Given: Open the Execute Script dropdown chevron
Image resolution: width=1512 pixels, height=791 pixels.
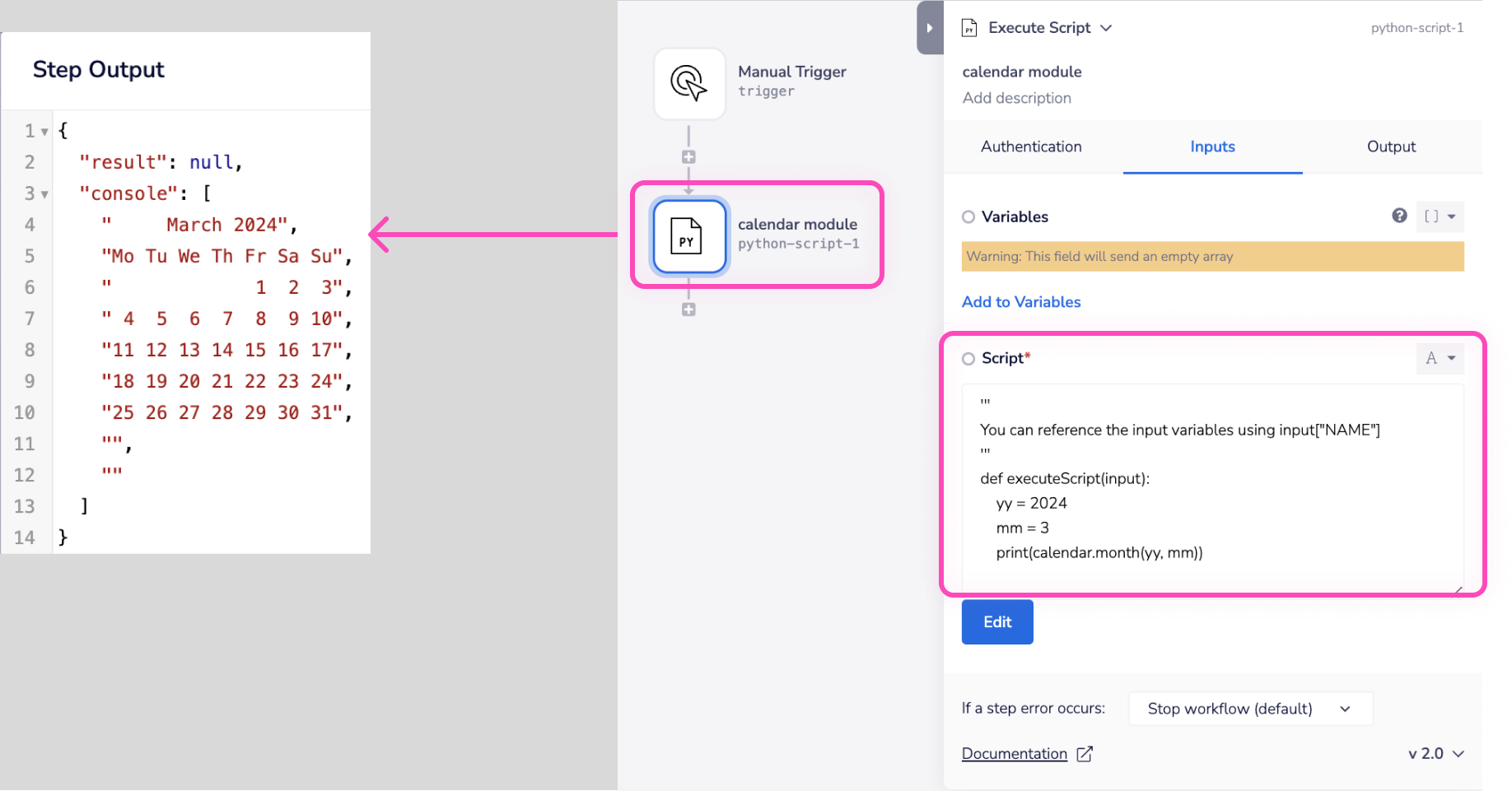Looking at the screenshot, I should click(1106, 28).
